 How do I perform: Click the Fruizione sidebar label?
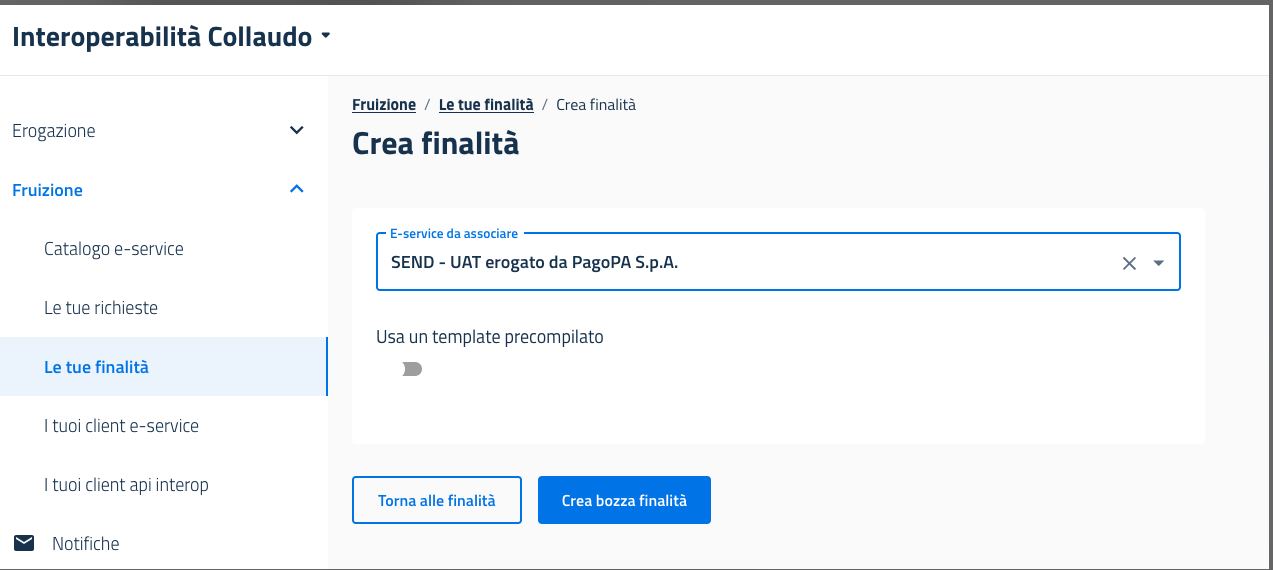coord(48,190)
